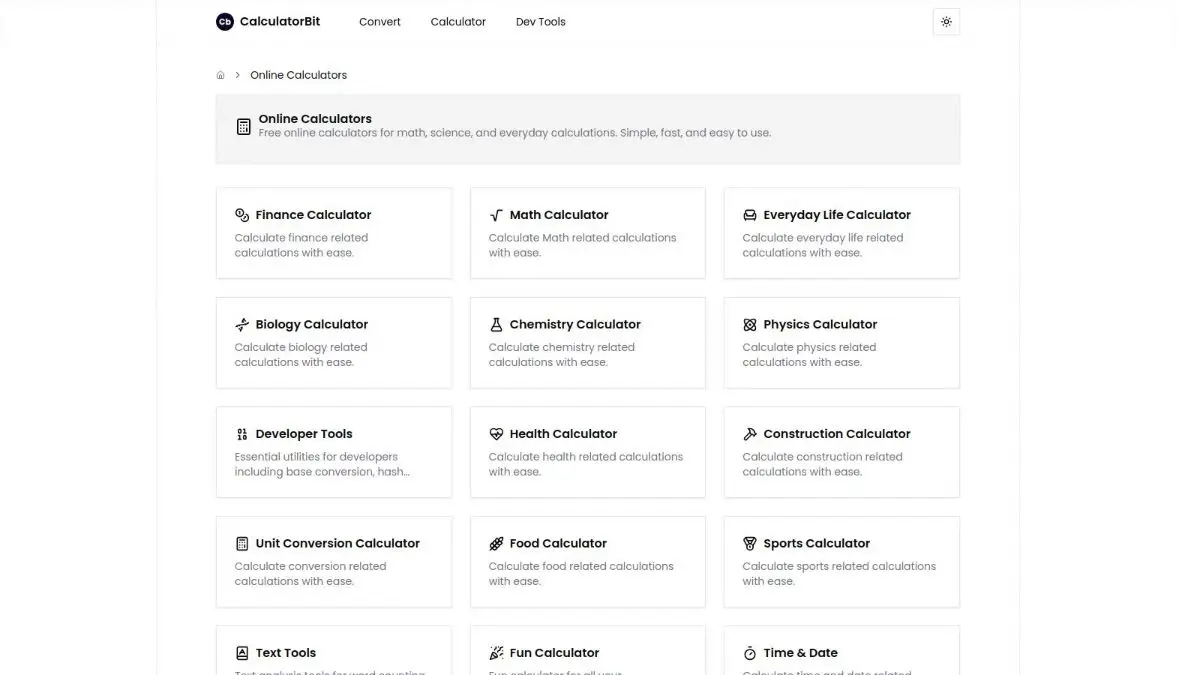Click the Health Calculator heart icon

(x=496, y=434)
